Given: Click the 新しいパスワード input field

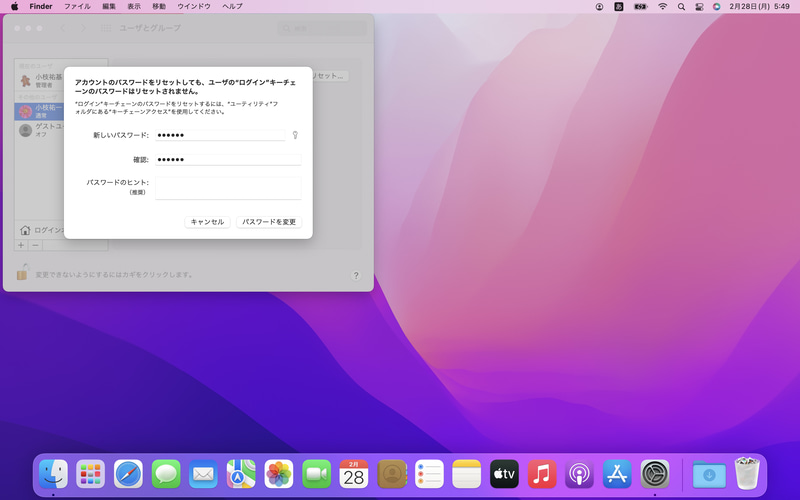Looking at the screenshot, I should pyautogui.click(x=220, y=135).
